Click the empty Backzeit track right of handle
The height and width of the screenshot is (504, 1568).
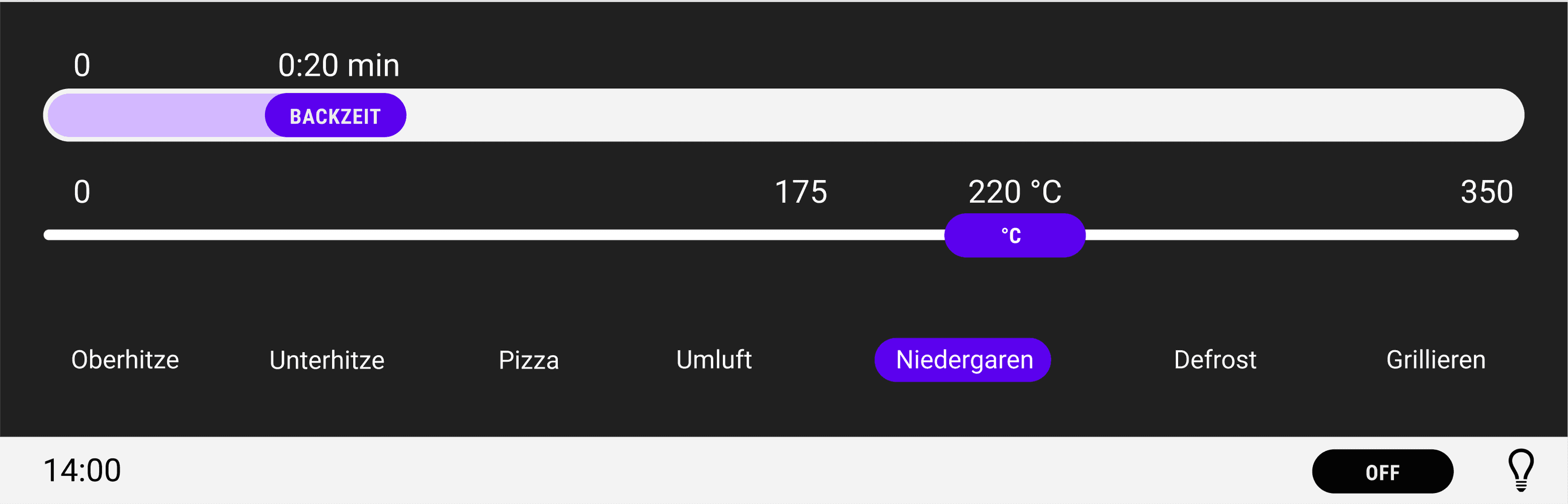coord(913,116)
